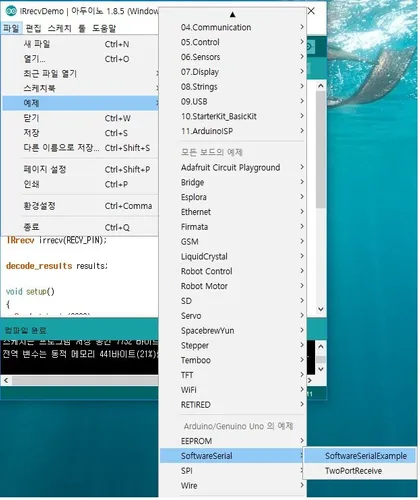
Task: Open Firmata library examples
Action: click(x=233, y=227)
